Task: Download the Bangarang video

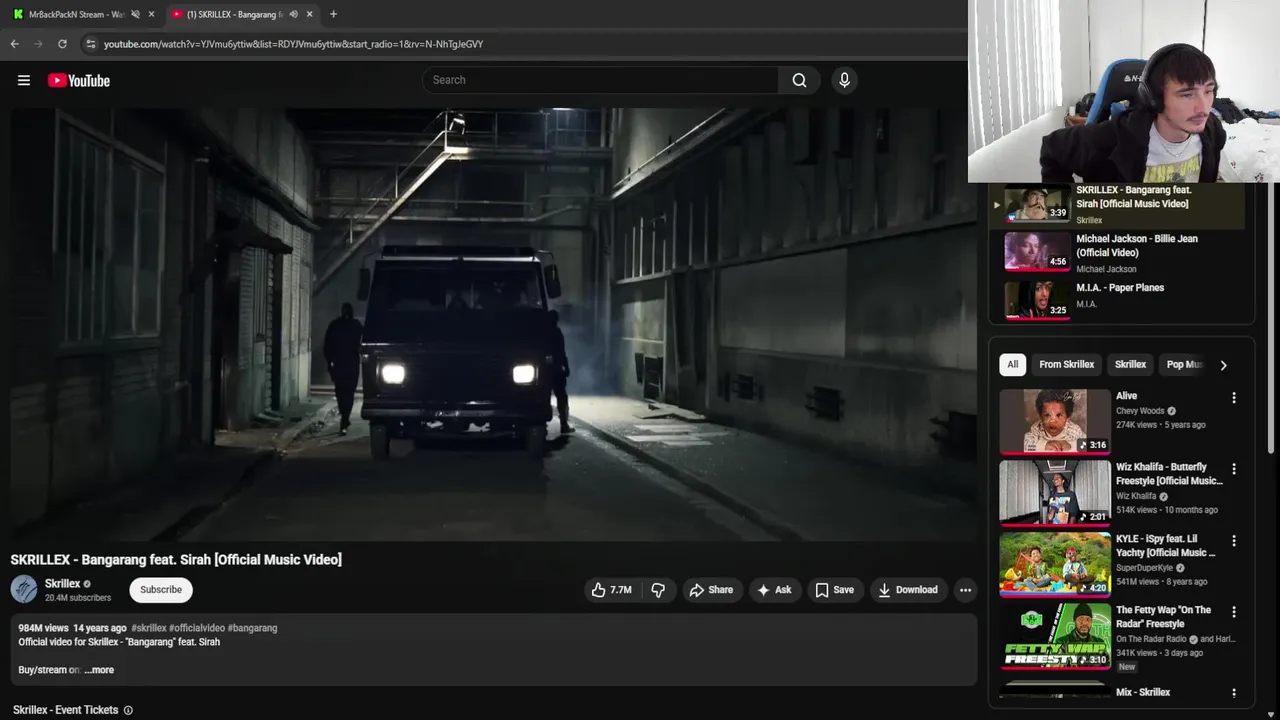Action: (x=908, y=590)
